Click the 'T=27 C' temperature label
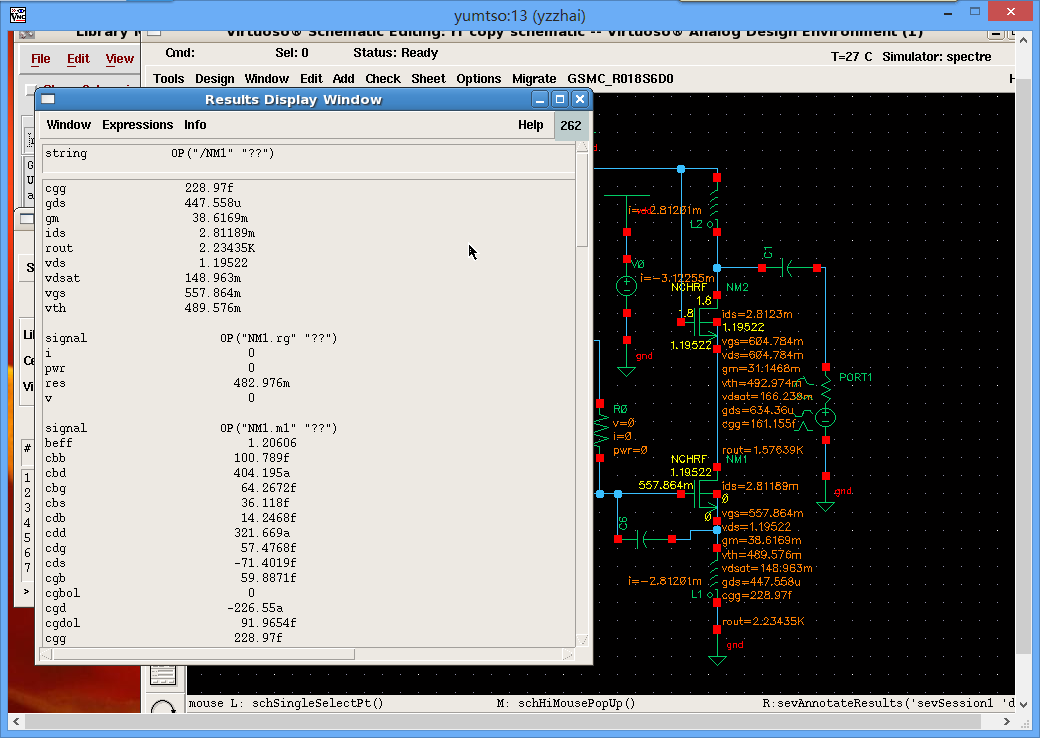This screenshot has width=1040, height=738. [x=852, y=57]
